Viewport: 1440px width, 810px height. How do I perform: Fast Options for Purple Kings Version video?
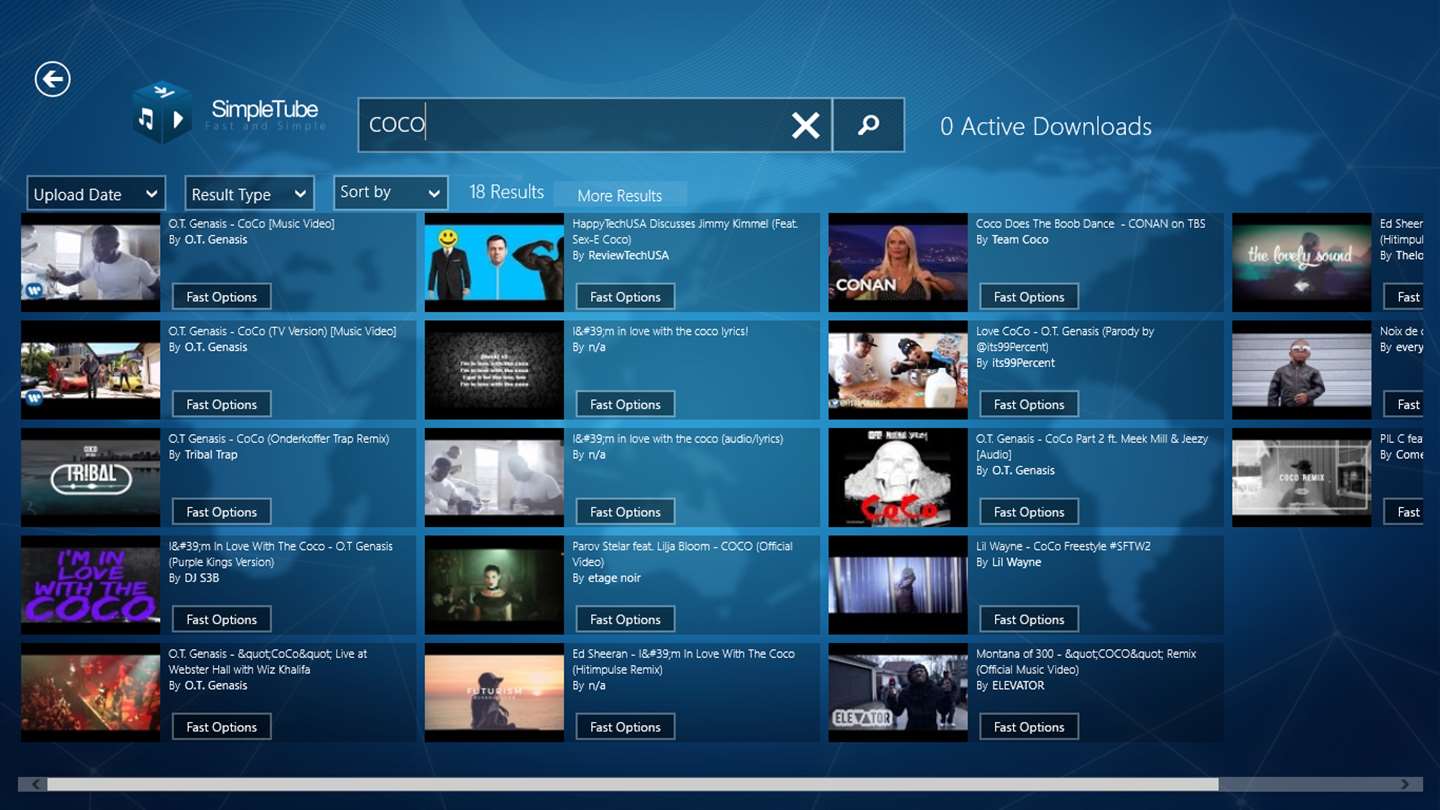tap(221, 619)
